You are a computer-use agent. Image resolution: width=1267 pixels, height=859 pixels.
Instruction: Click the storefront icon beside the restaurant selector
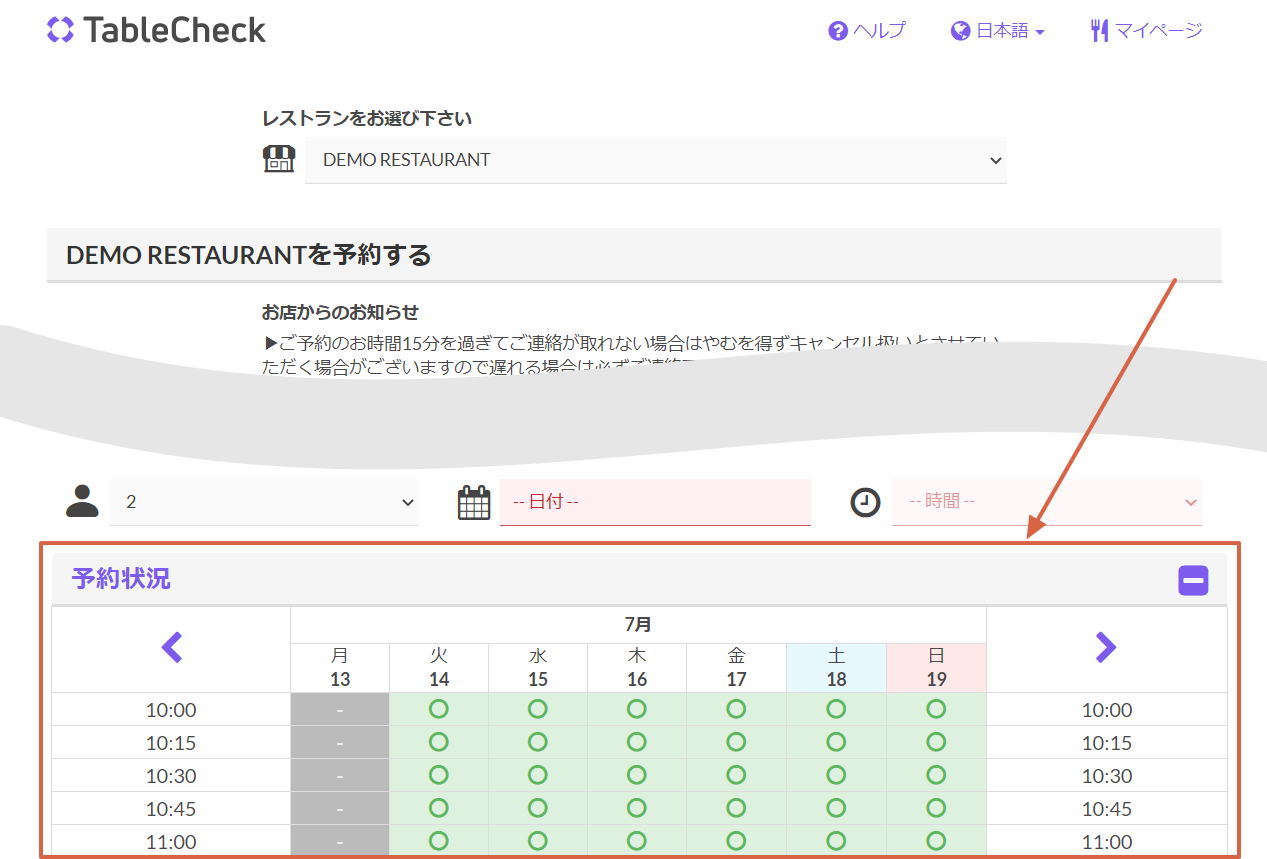(279, 159)
